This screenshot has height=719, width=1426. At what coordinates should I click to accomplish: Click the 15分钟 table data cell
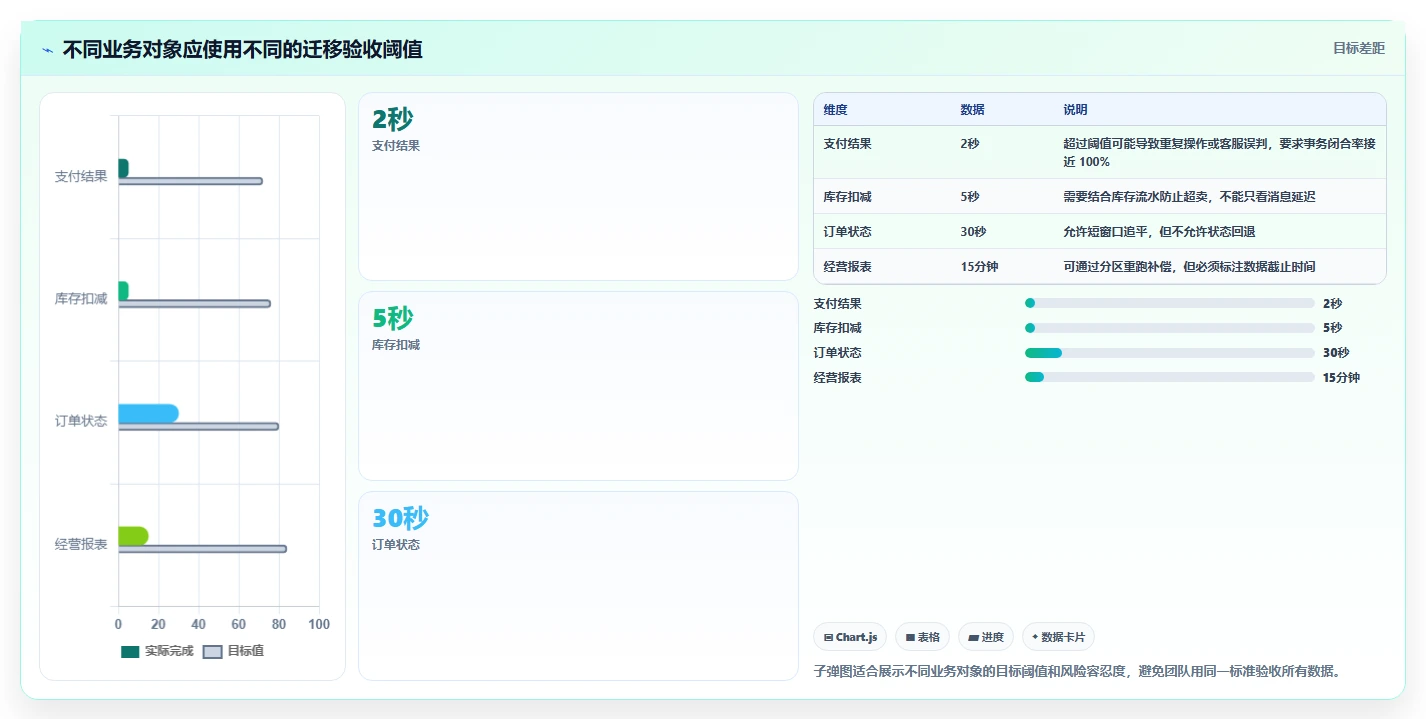pos(979,266)
